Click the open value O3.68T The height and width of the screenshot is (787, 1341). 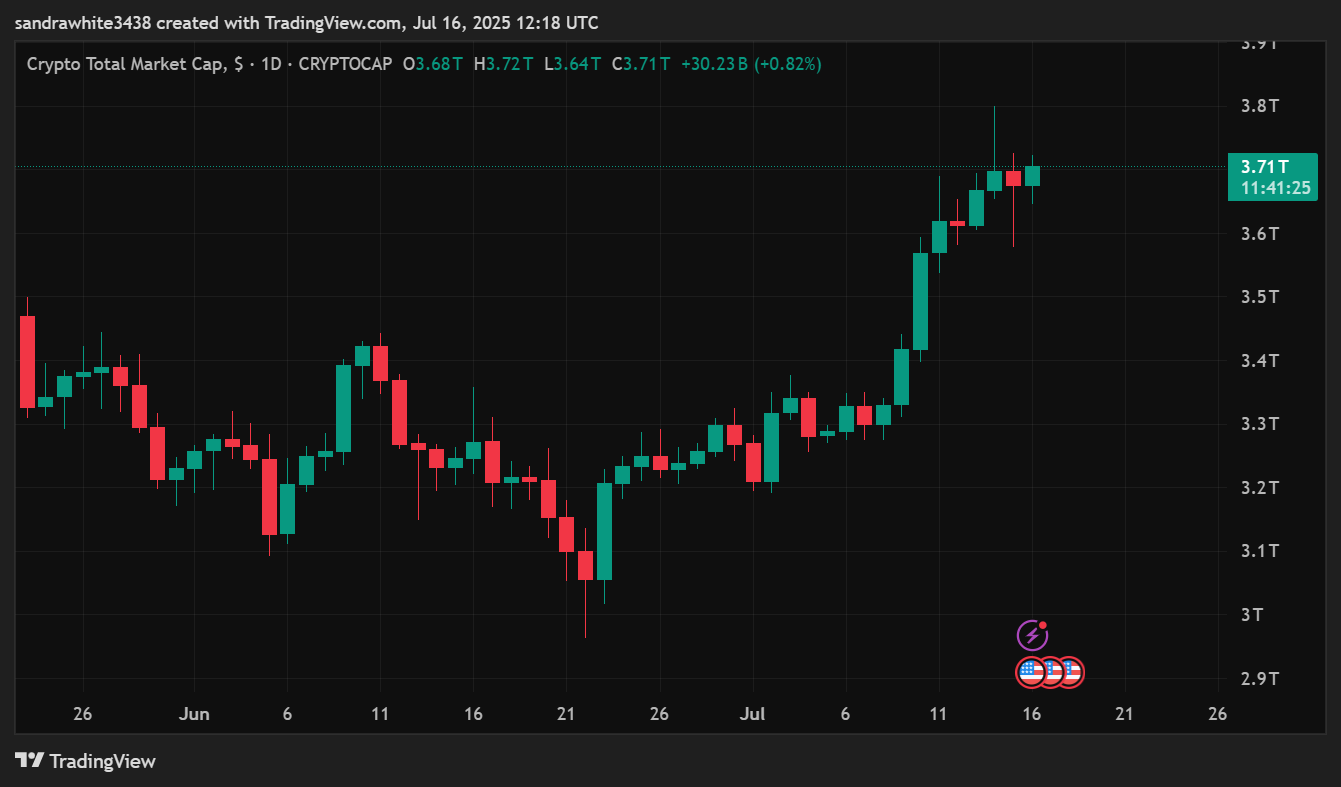click(432, 64)
